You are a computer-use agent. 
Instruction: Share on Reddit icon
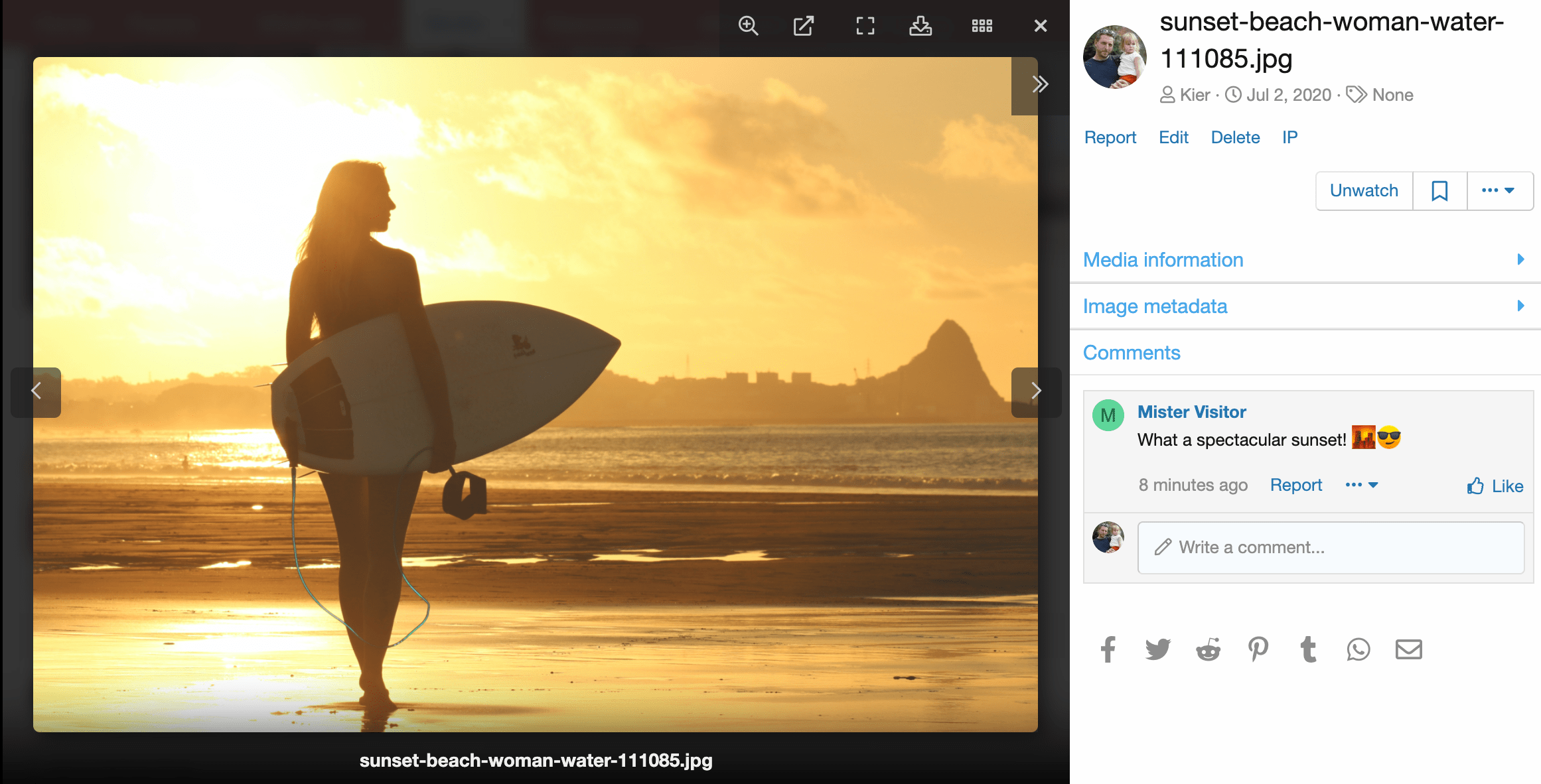coord(1208,649)
